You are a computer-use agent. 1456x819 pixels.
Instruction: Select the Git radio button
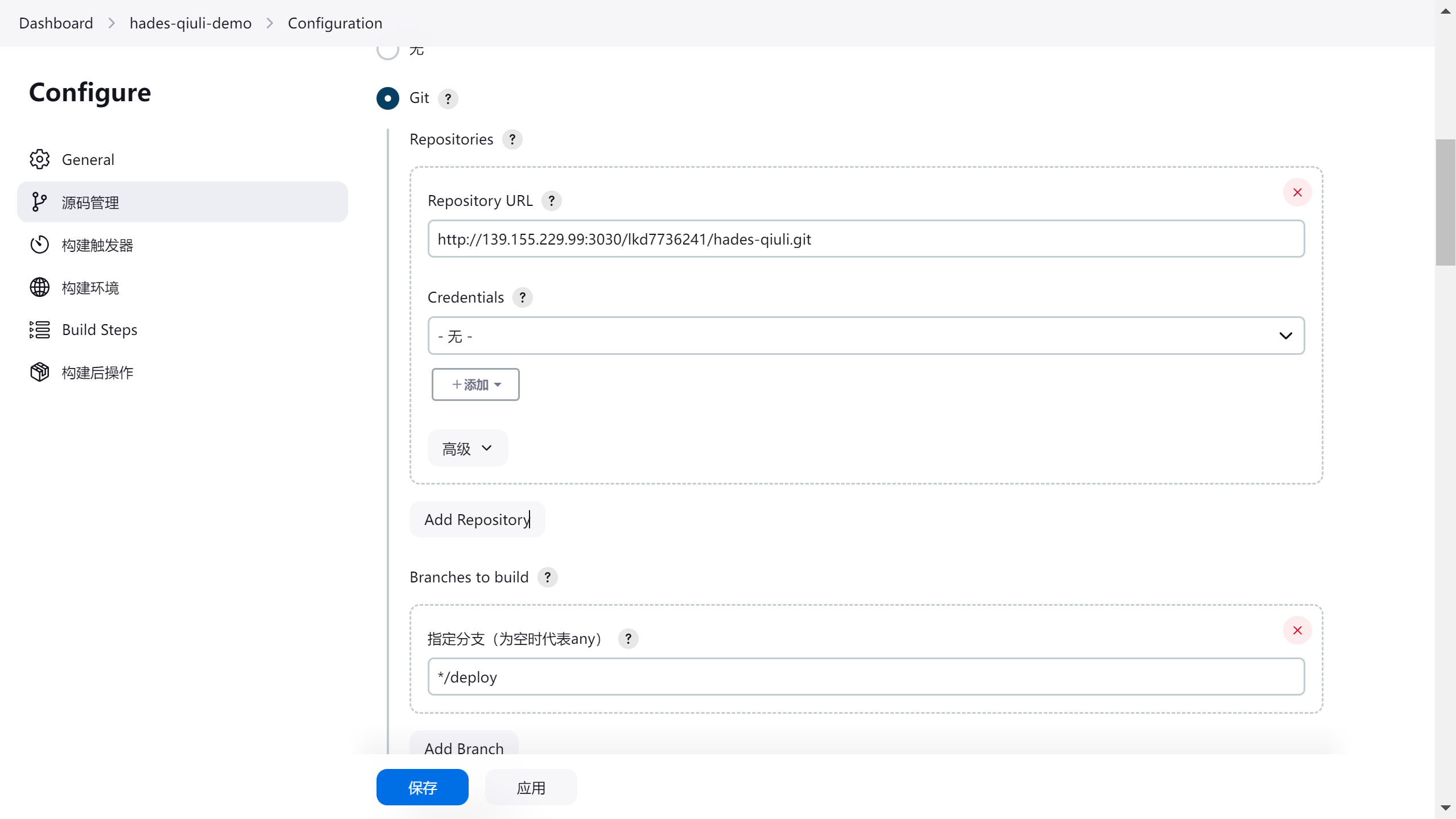pos(388,98)
